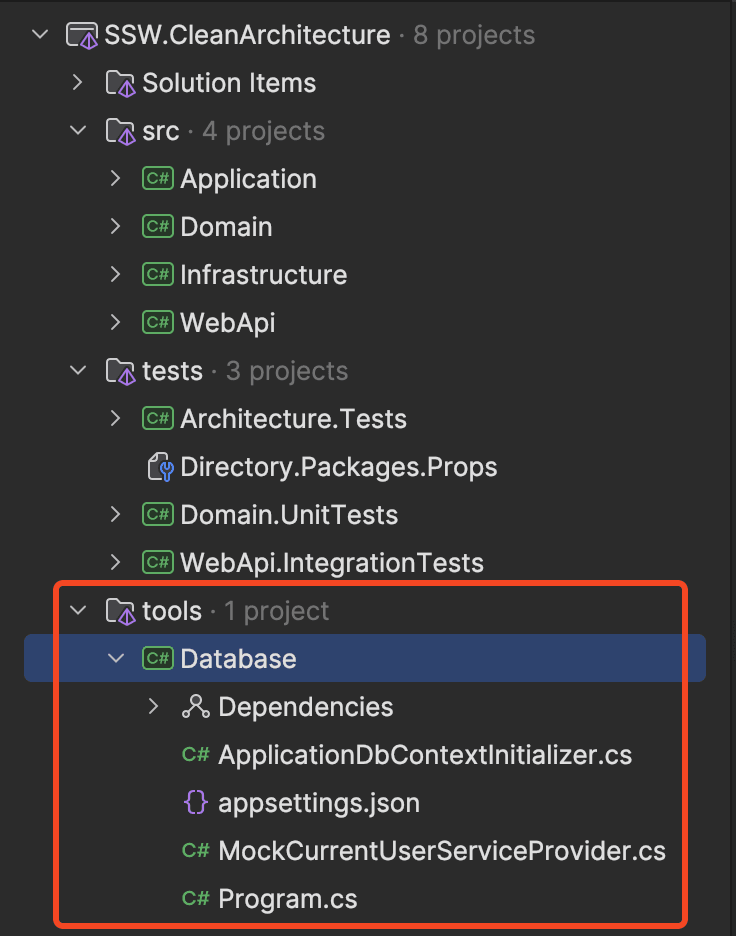The image size is (736, 936).
Task: Expand the Domain.UnitTests project
Action: [115, 514]
